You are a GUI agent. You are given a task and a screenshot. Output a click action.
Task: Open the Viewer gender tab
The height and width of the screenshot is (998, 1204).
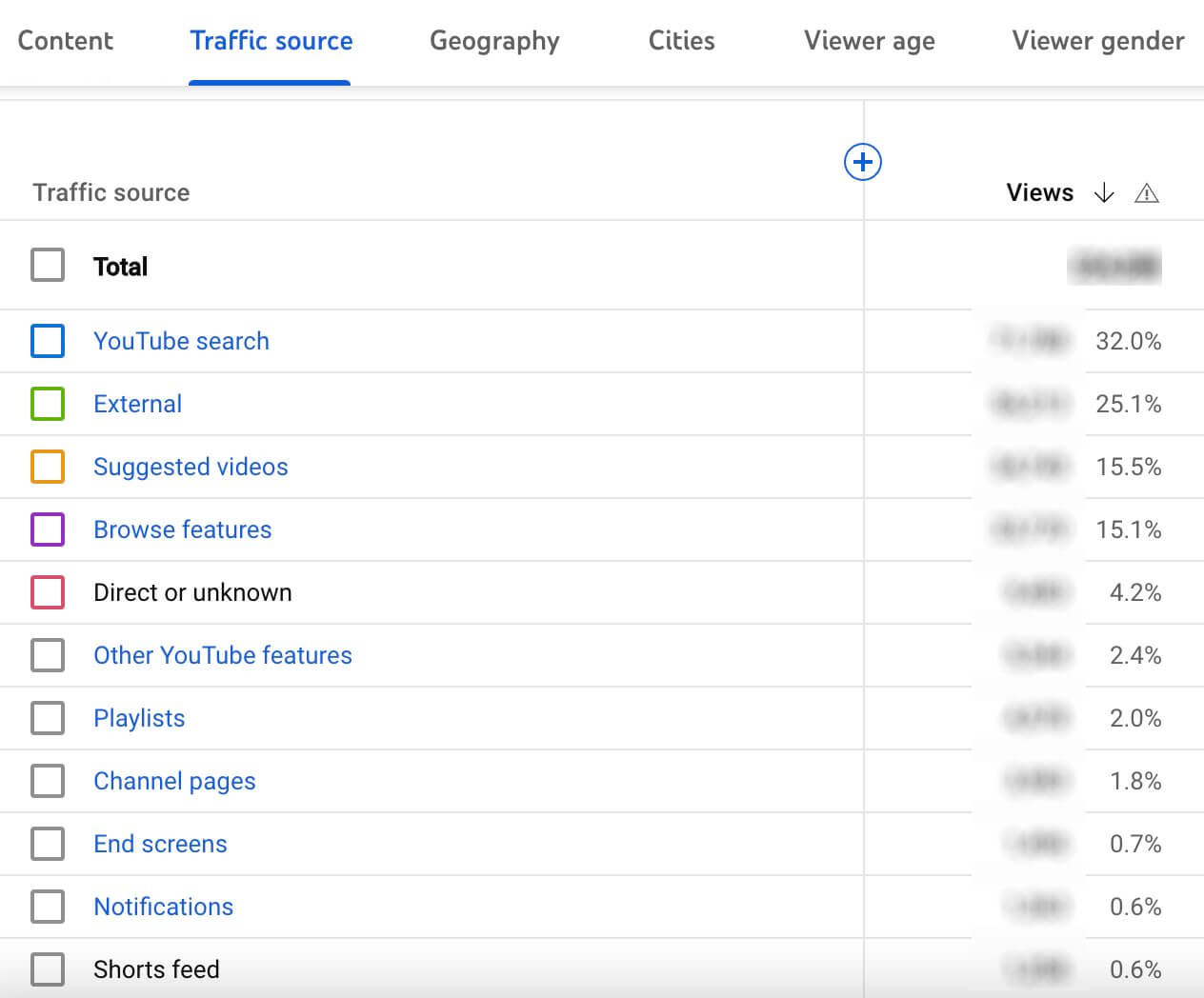(1098, 41)
